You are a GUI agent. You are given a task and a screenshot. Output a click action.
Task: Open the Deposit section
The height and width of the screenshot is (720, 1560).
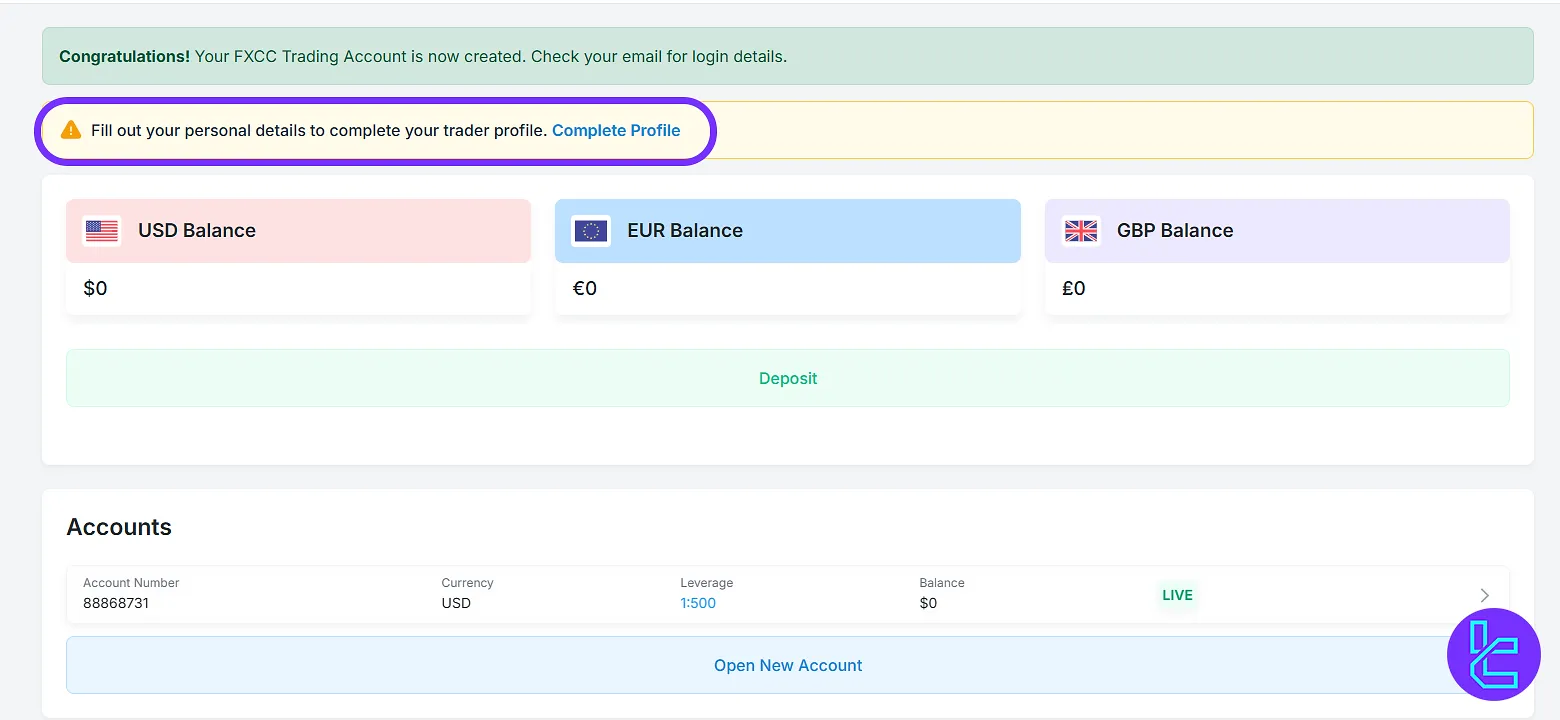coord(787,378)
